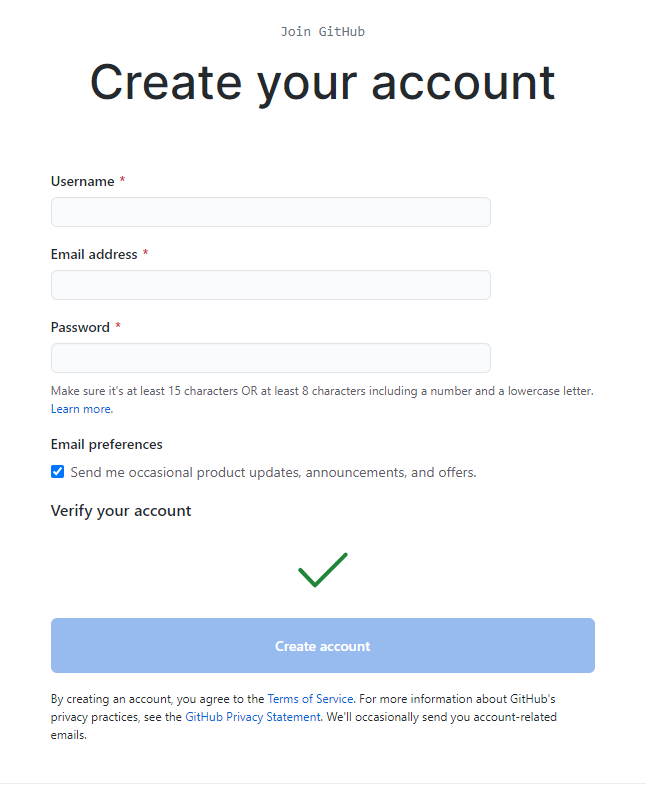The image size is (646, 786).
Task: Click the 'Create your account' heading
Action: [x=323, y=83]
